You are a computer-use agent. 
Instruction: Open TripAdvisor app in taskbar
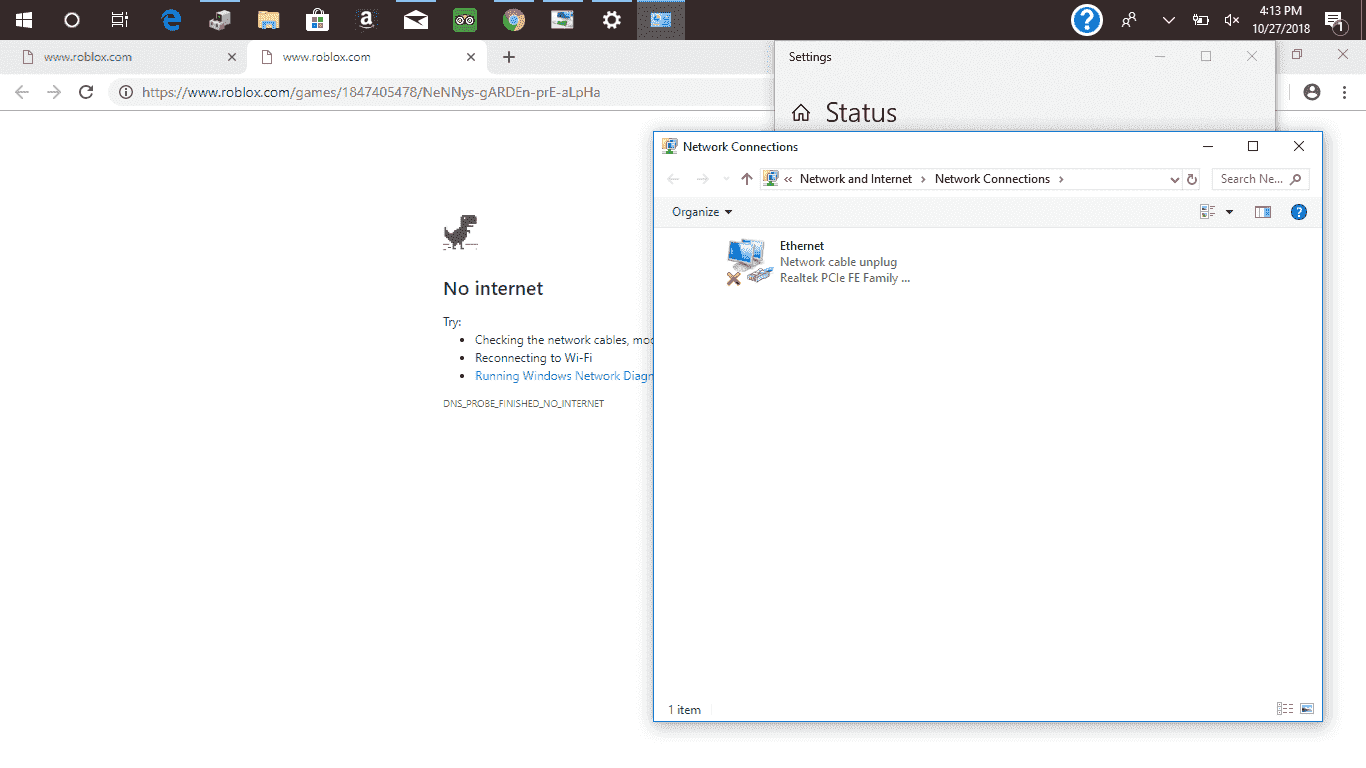465,19
